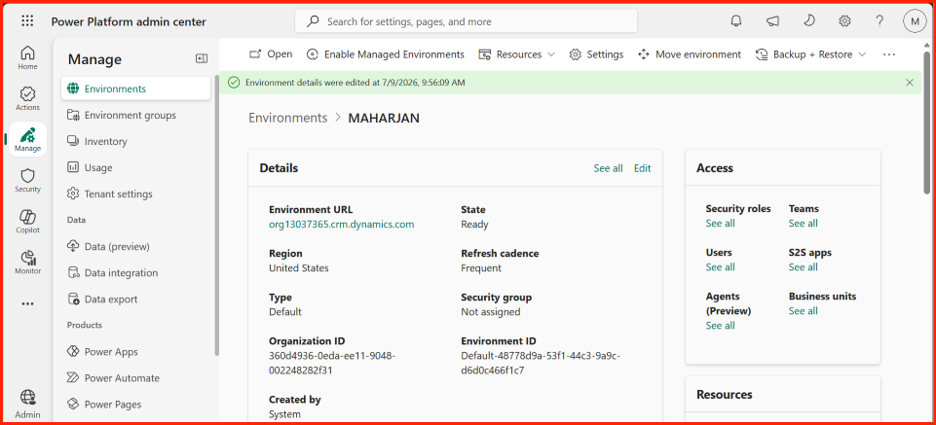The height and width of the screenshot is (425, 936).
Task: Expand Backup + Restore dropdown
Action: click(811, 54)
